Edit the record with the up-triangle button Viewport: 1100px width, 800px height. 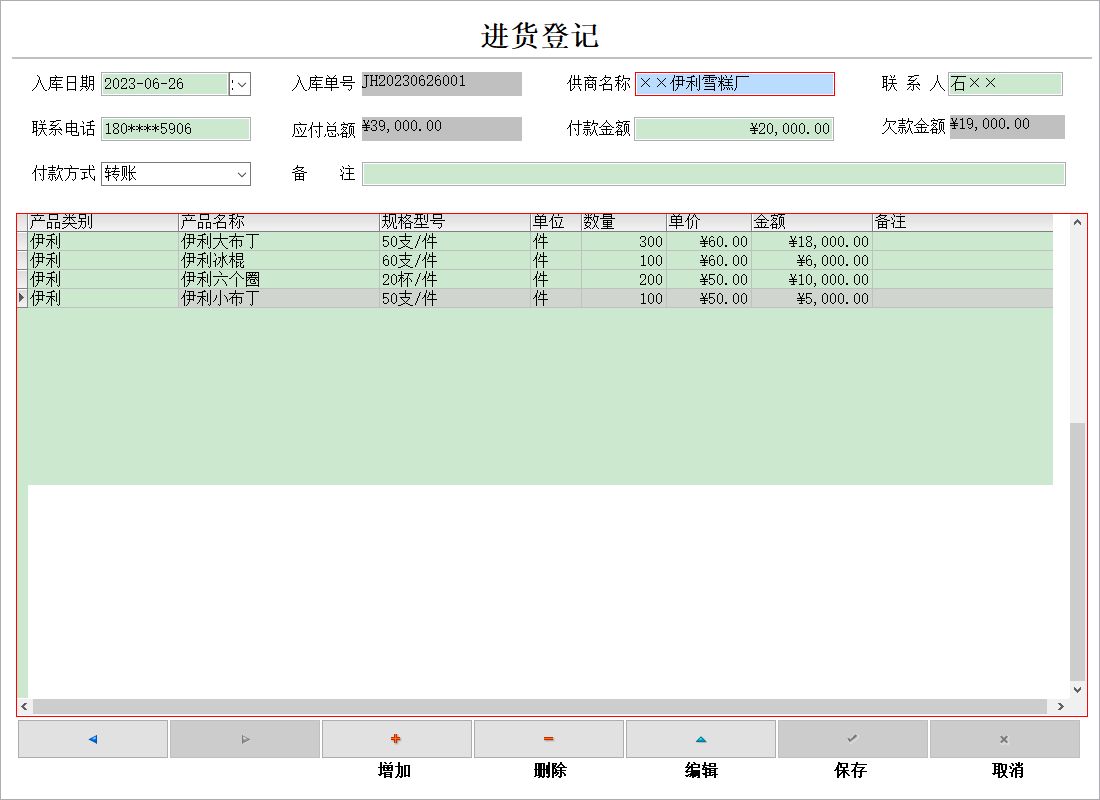701,739
